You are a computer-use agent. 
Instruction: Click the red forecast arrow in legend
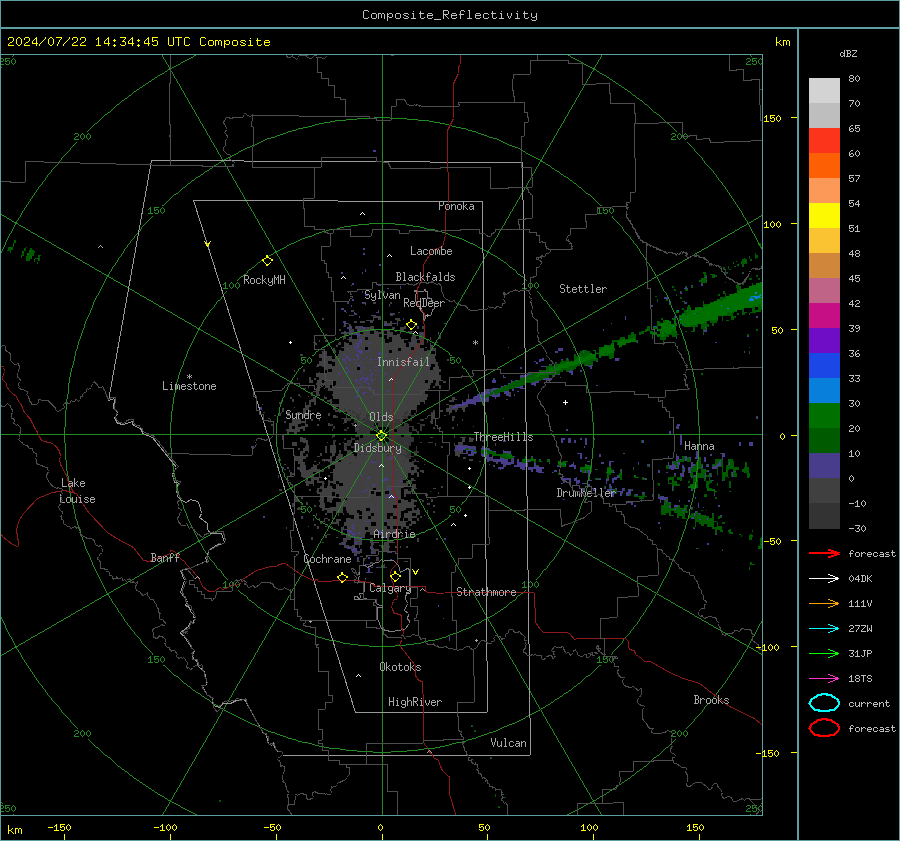[824, 553]
